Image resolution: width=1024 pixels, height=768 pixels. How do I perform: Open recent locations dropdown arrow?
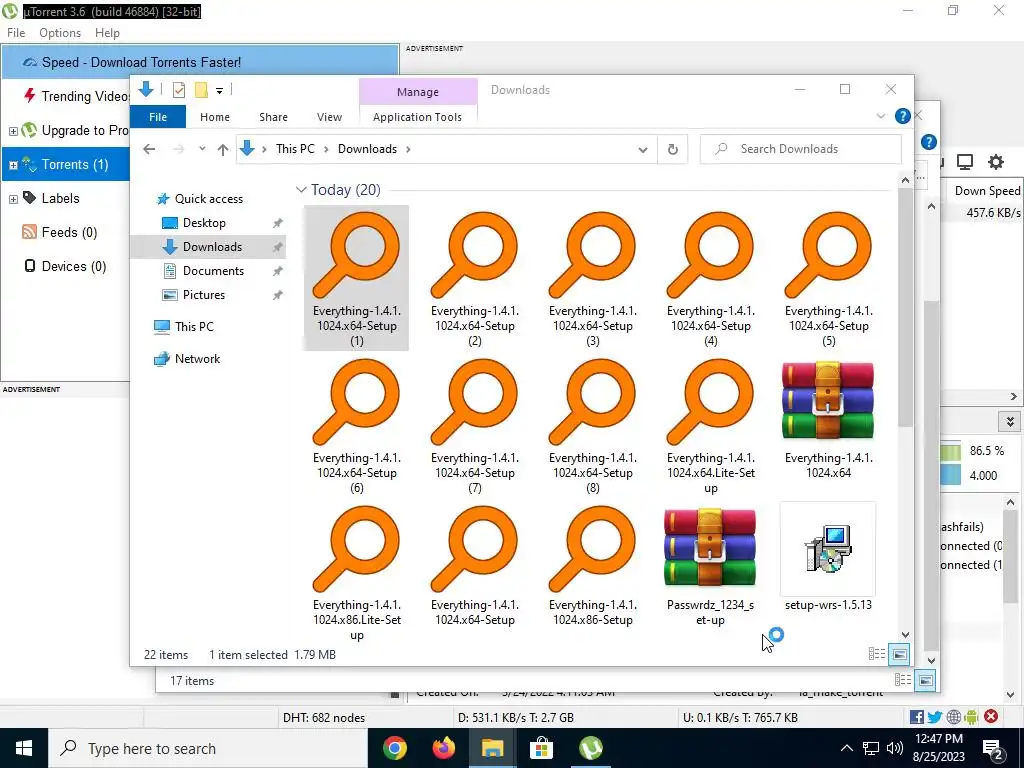point(202,149)
